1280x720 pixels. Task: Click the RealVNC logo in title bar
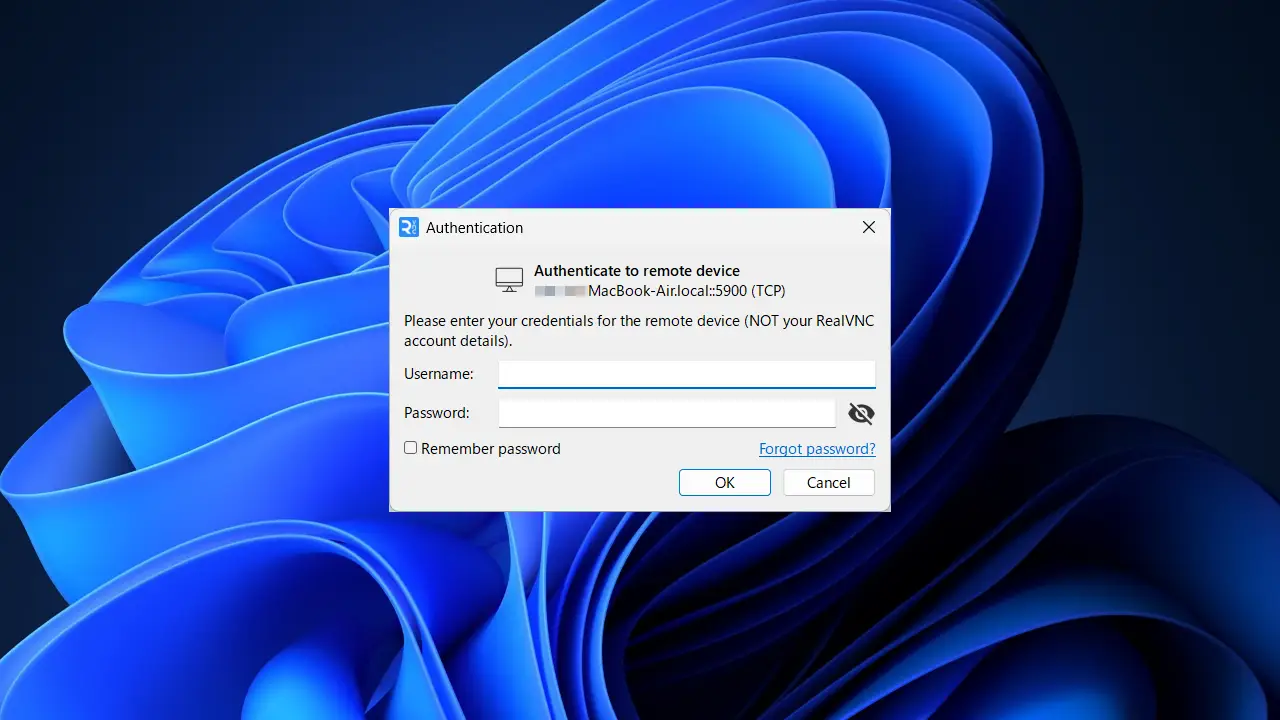[408, 227]
